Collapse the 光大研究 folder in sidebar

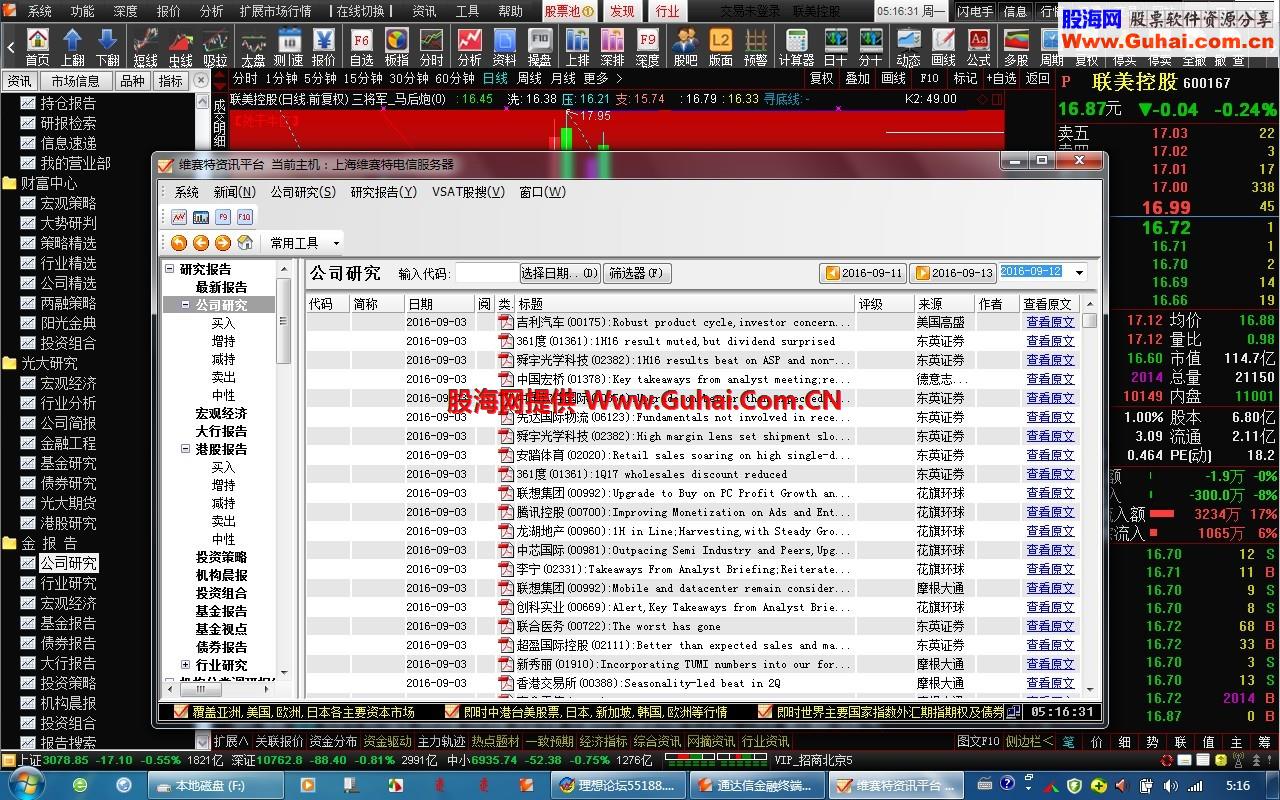[x=10, y=363]
